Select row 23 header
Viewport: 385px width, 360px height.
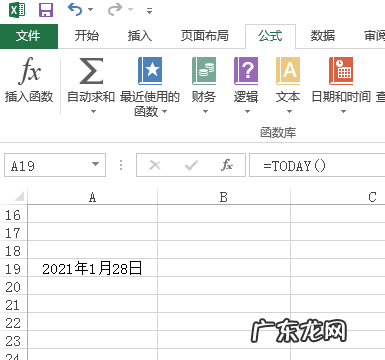tap(13, 341)
